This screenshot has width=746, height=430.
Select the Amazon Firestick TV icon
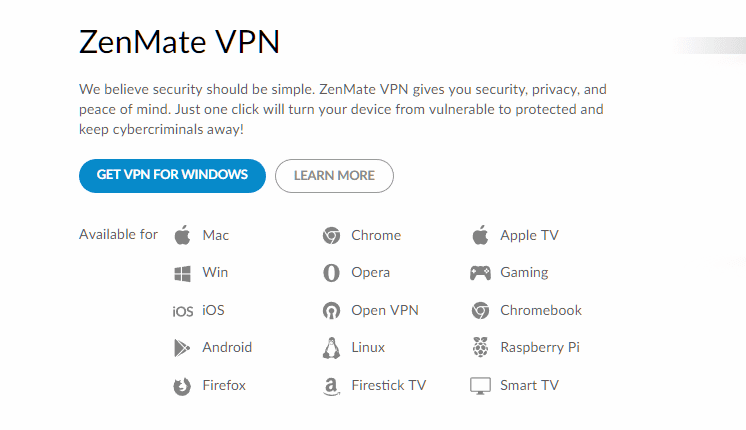tap(331, 386)
